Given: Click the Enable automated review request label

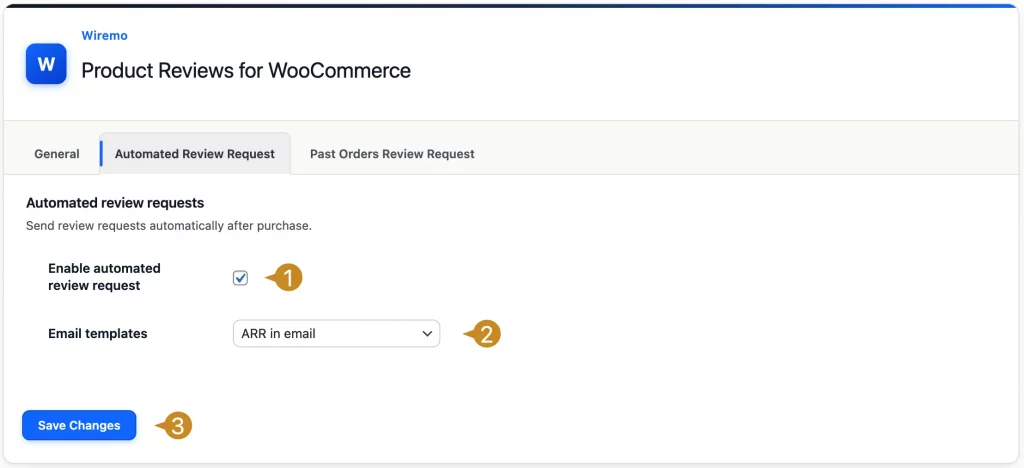Looking at the screenshot, I should click(x=104, y=277).
